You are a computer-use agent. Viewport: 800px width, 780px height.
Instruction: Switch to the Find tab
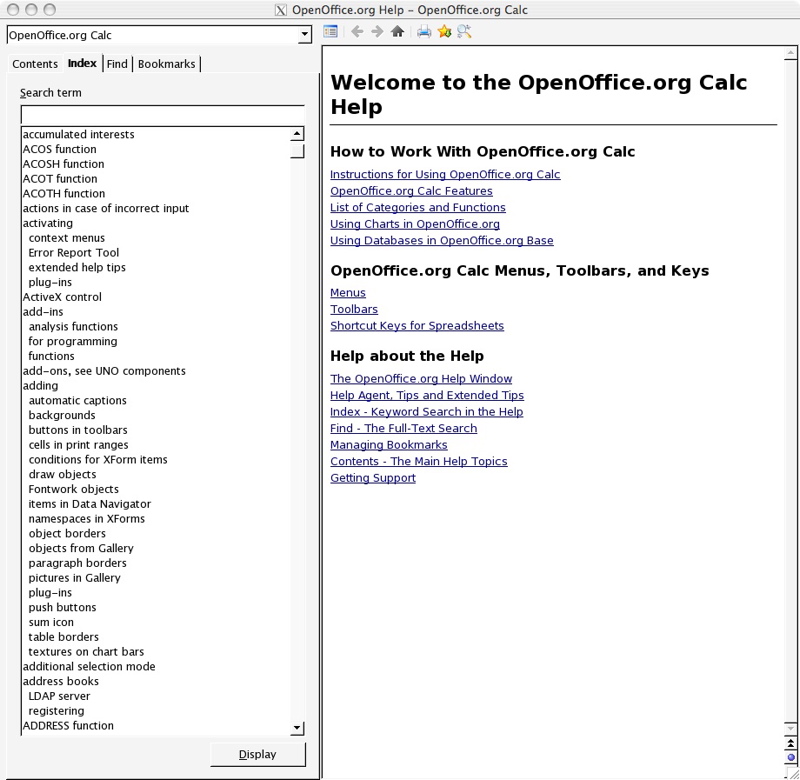click(117, 64)
